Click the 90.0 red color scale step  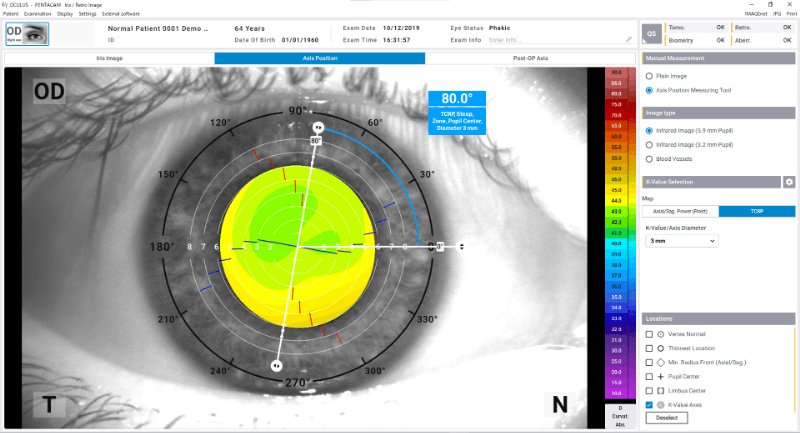pyautogui.click(x=616, y=72)
